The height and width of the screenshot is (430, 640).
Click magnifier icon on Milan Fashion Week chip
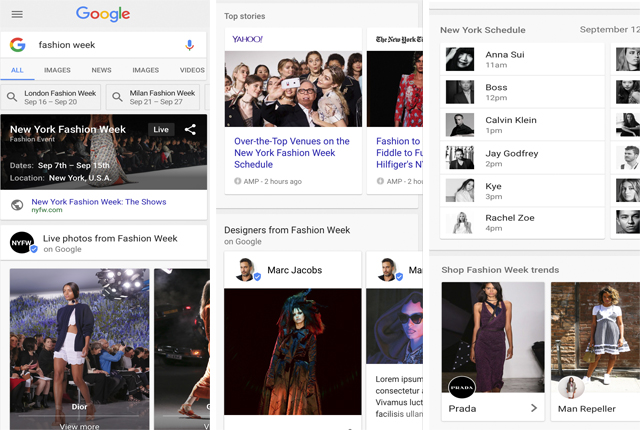click(x=117, y=97)
